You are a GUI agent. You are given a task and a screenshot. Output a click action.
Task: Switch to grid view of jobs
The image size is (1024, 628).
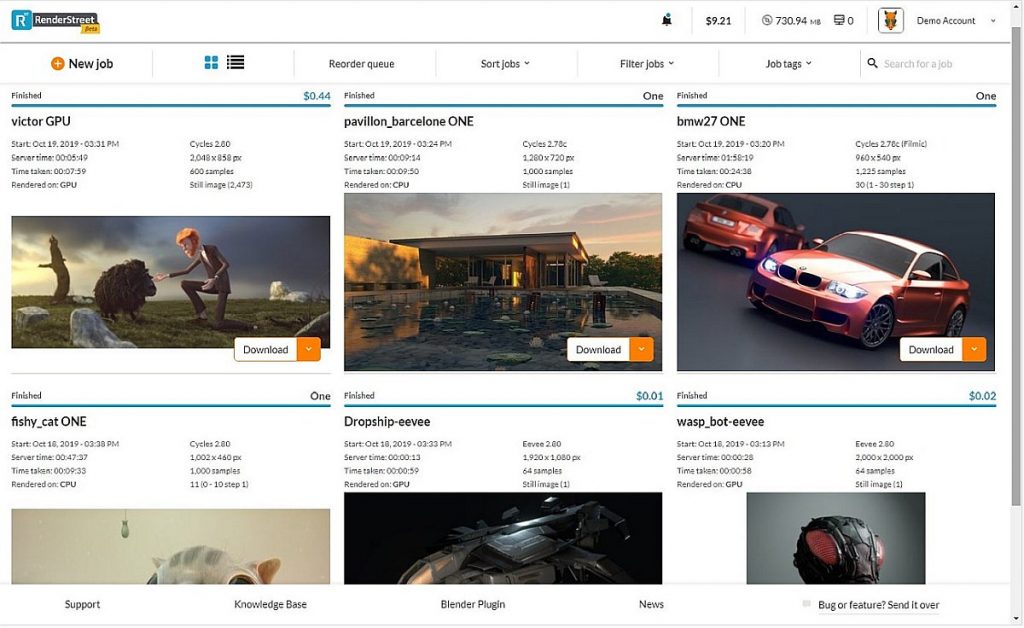(211, 62)
